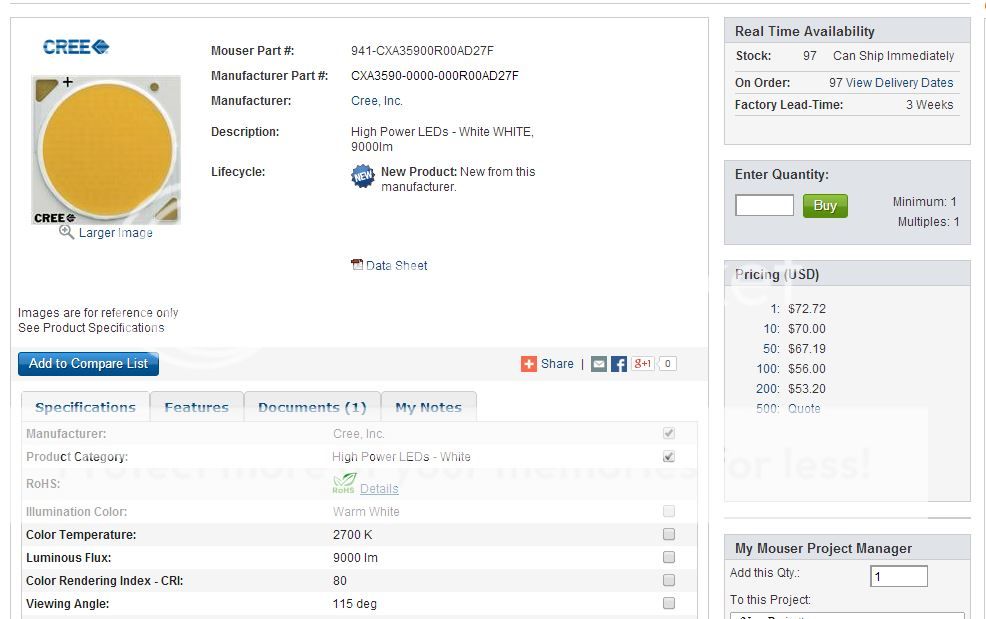This screenshot has width=986, height=619.
Task: Click the My Mouser Project Manager heading
Action: (823, 548)
